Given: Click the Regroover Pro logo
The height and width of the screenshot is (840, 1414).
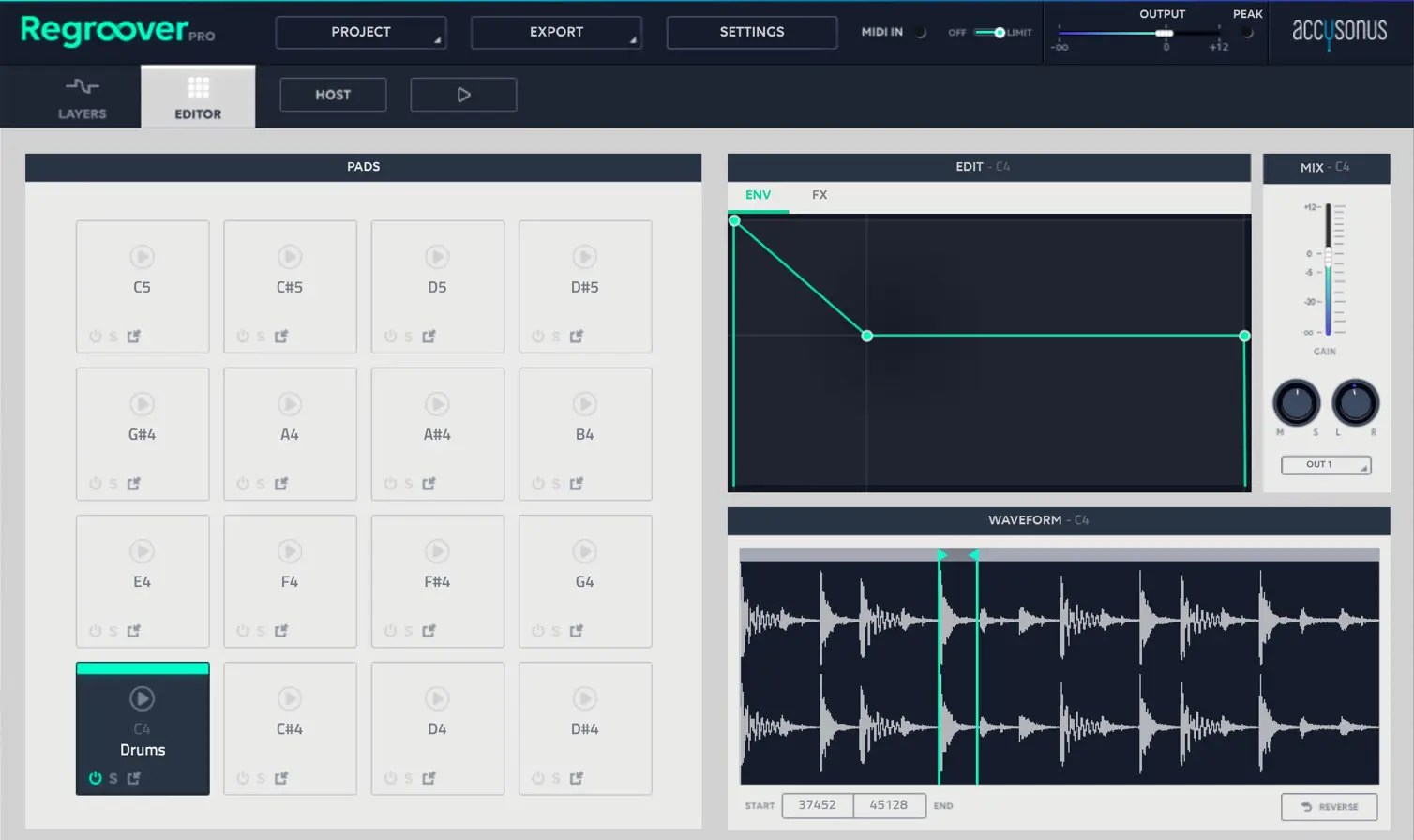Looking at the screenshot, I should tap(103, 32).
